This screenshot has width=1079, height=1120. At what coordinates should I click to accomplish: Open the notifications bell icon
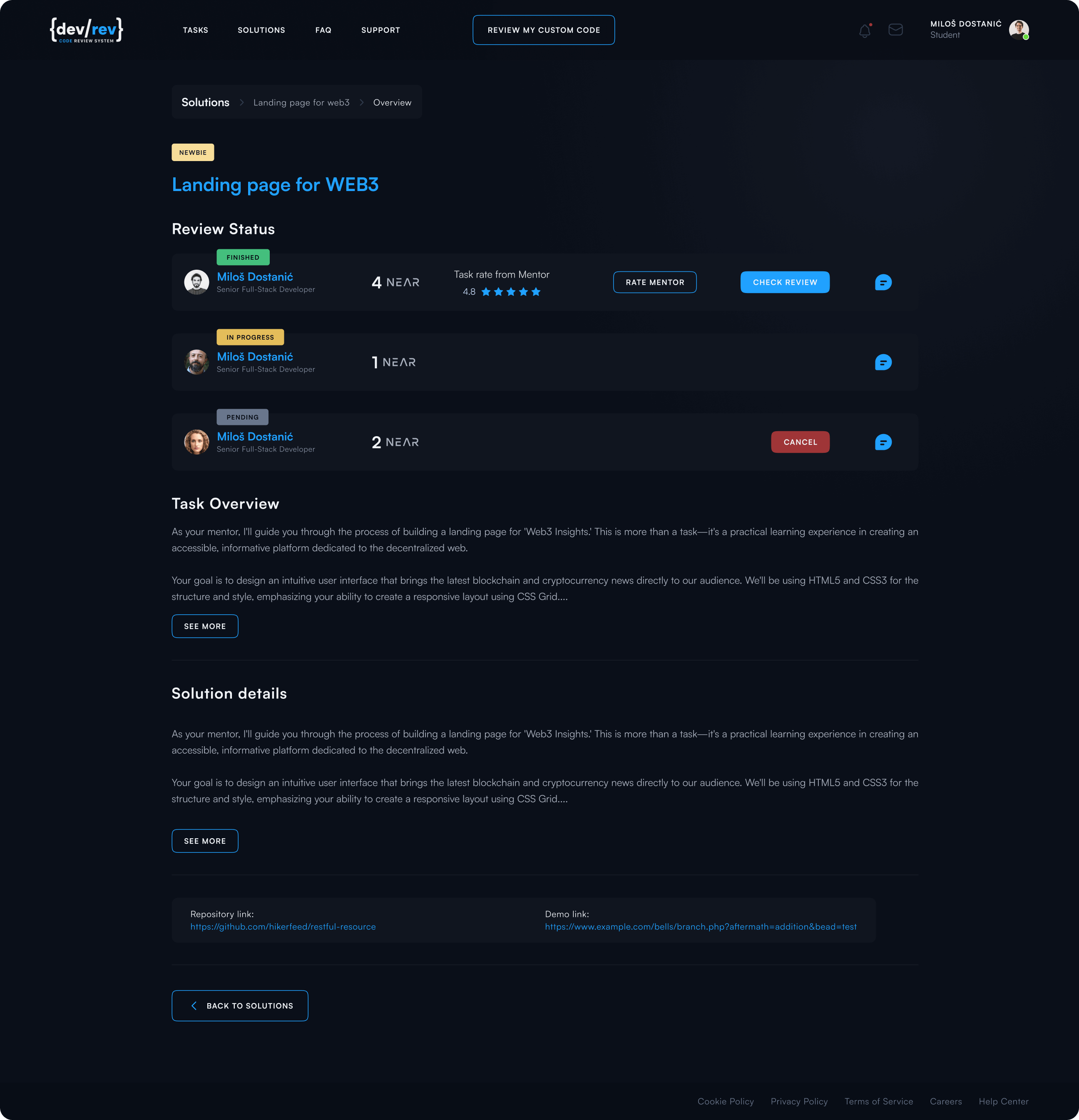[865, 31]
